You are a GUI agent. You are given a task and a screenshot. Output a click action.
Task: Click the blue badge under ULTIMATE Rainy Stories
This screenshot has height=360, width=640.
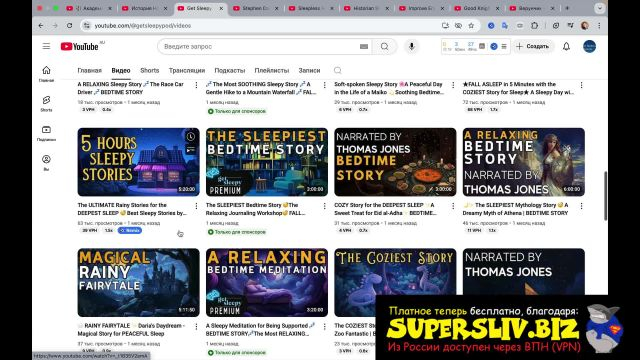pyautogui.click(x=130, y=231)
